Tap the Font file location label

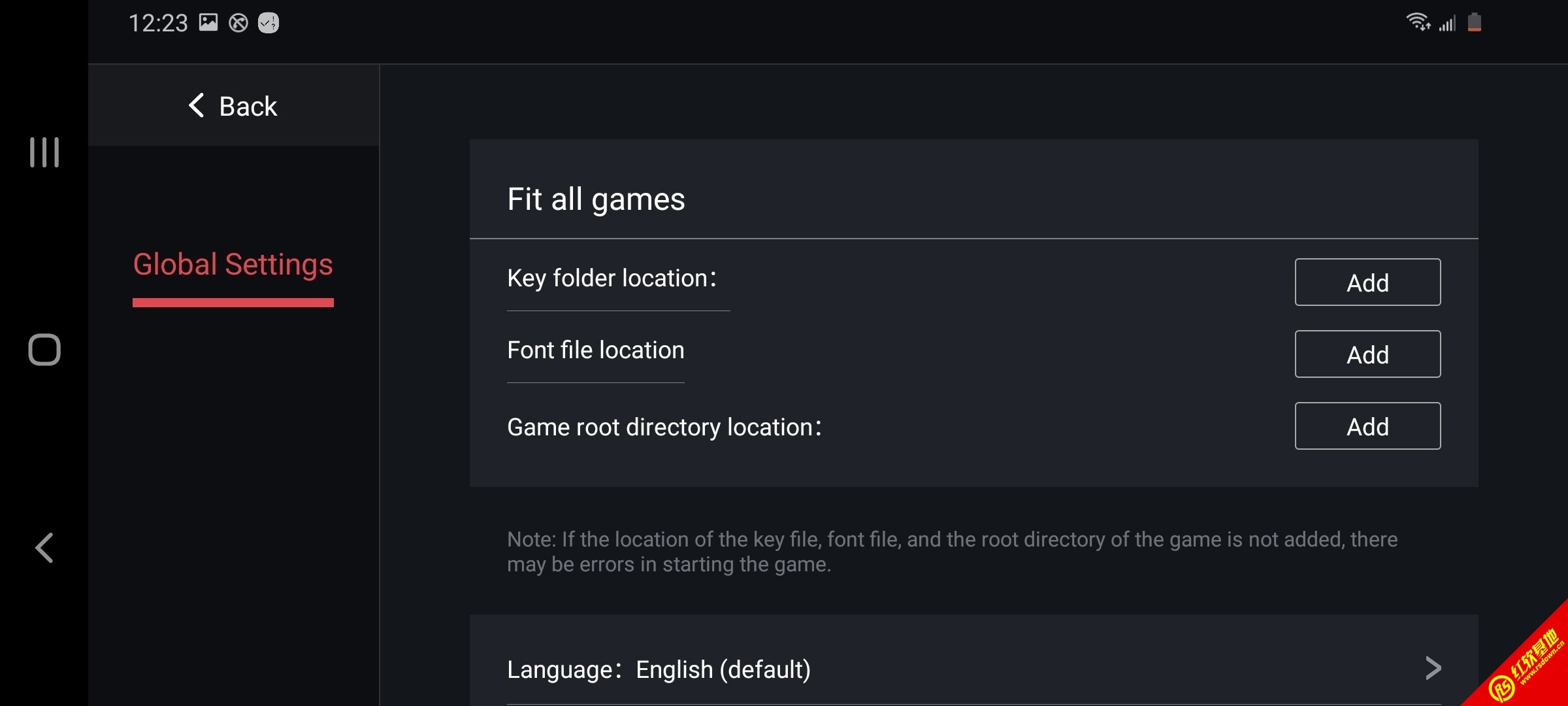click(596, 350)
